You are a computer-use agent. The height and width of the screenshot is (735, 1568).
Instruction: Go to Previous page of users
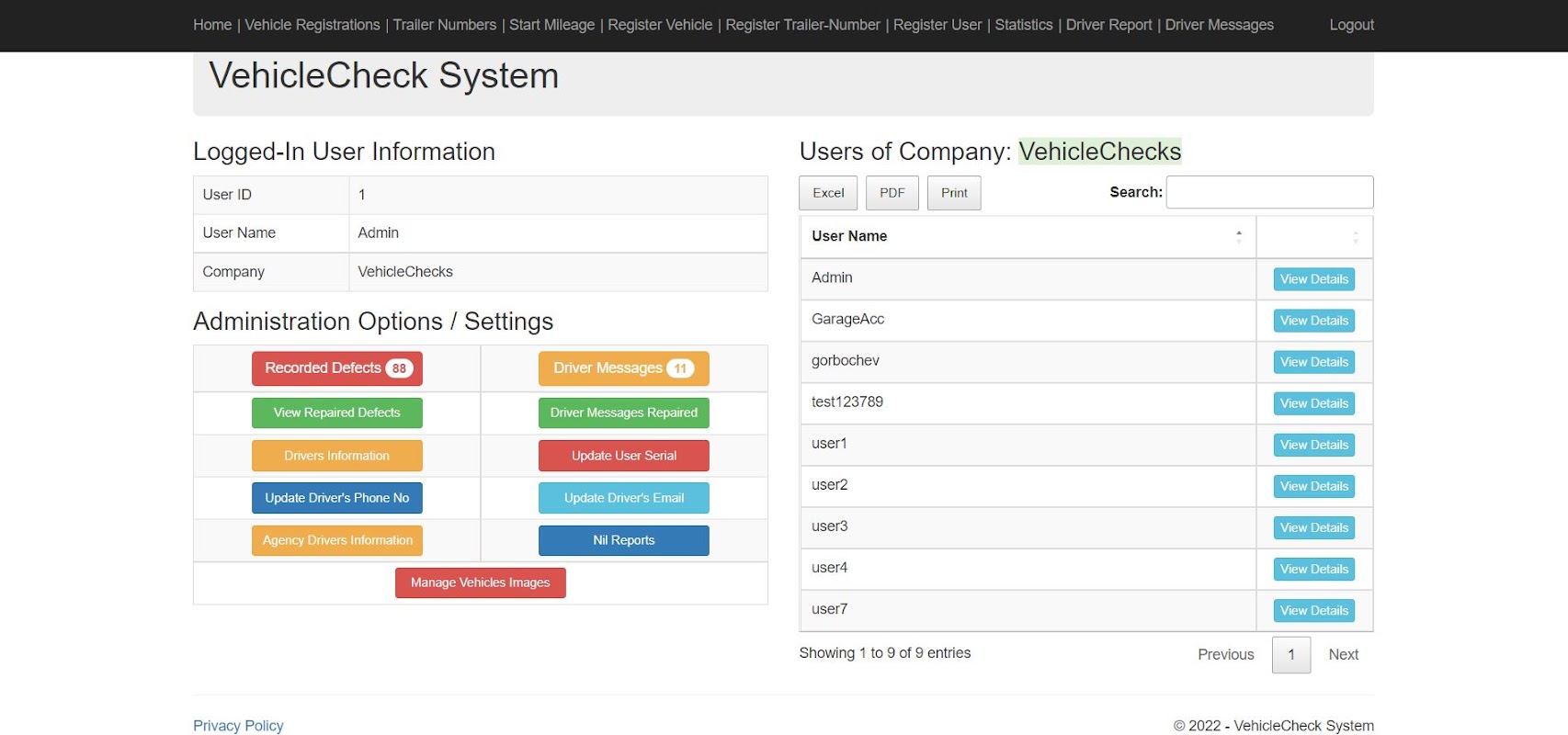(x=1226, y=654)
